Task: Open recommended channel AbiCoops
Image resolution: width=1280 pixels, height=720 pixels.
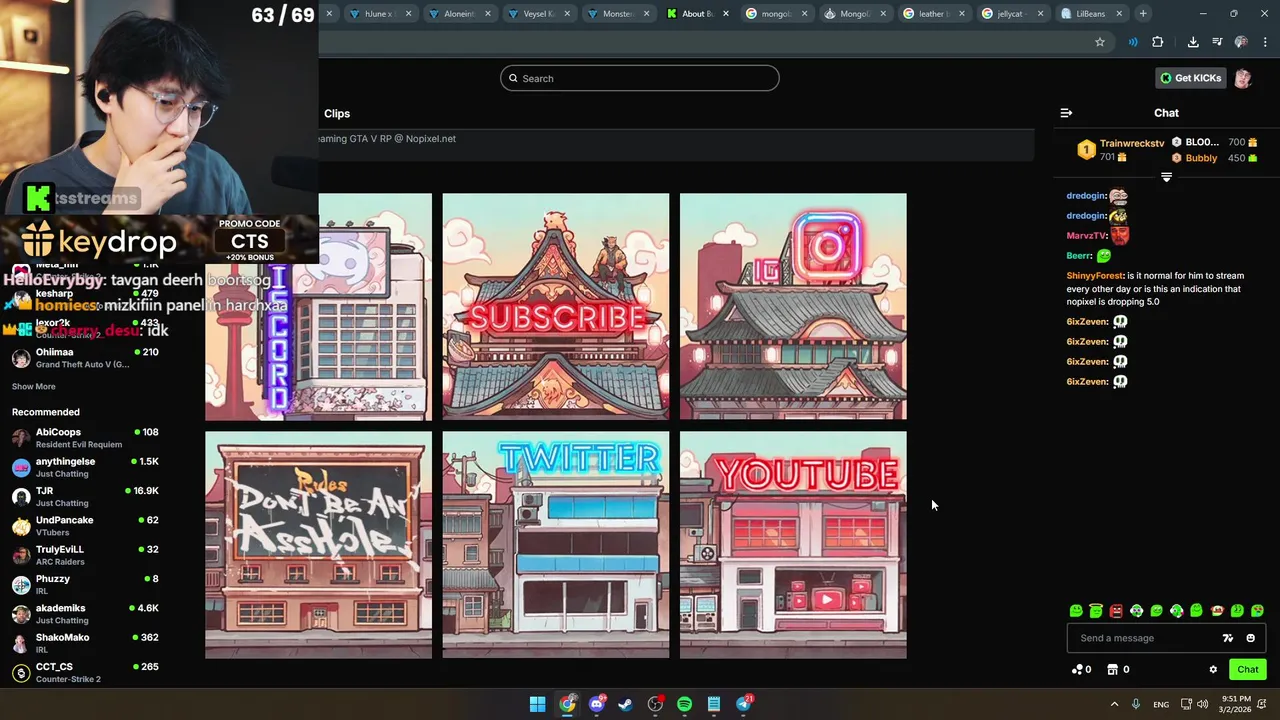Action: [x=85, y=438]
